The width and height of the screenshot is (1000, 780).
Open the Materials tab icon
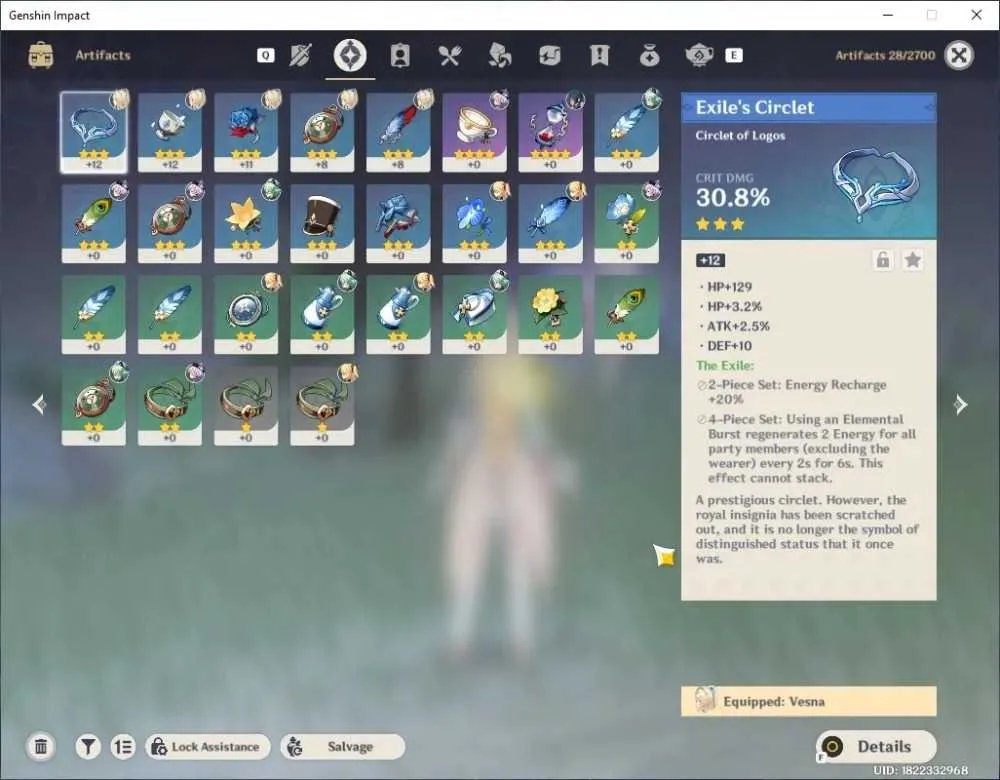coord(499,55)
